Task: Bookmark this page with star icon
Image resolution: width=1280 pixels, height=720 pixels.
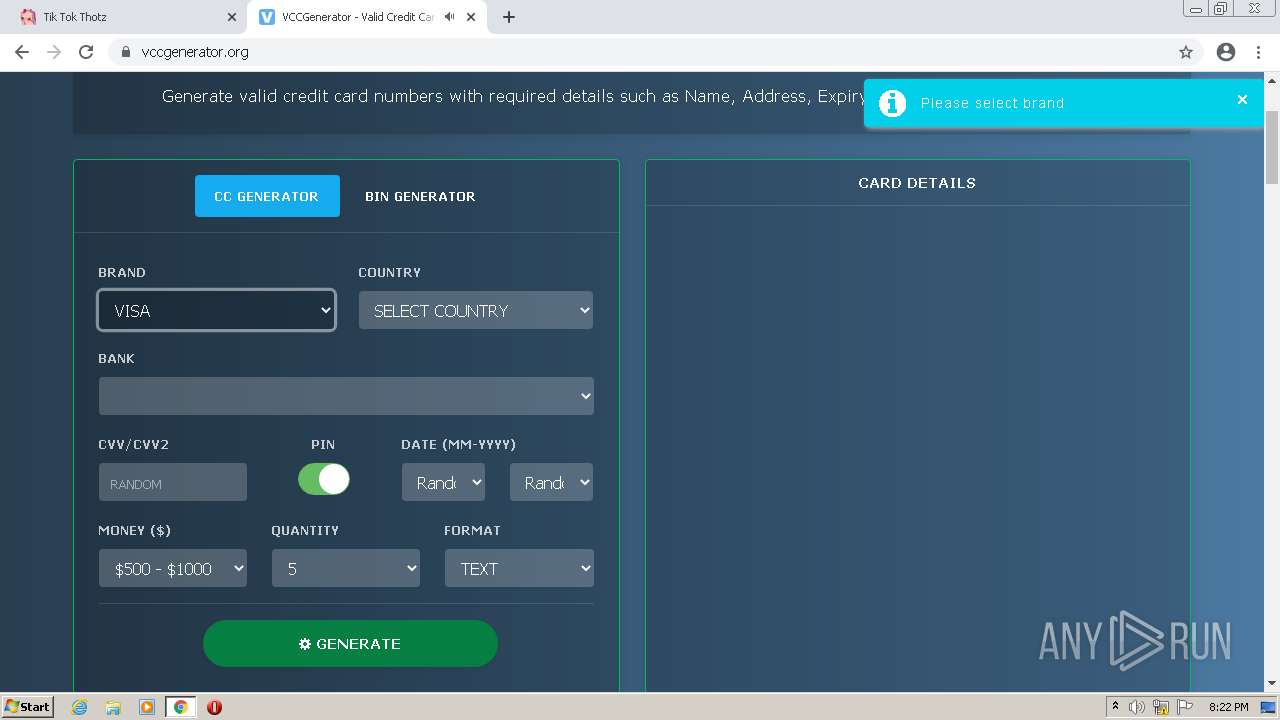Action: point(1186,52)
